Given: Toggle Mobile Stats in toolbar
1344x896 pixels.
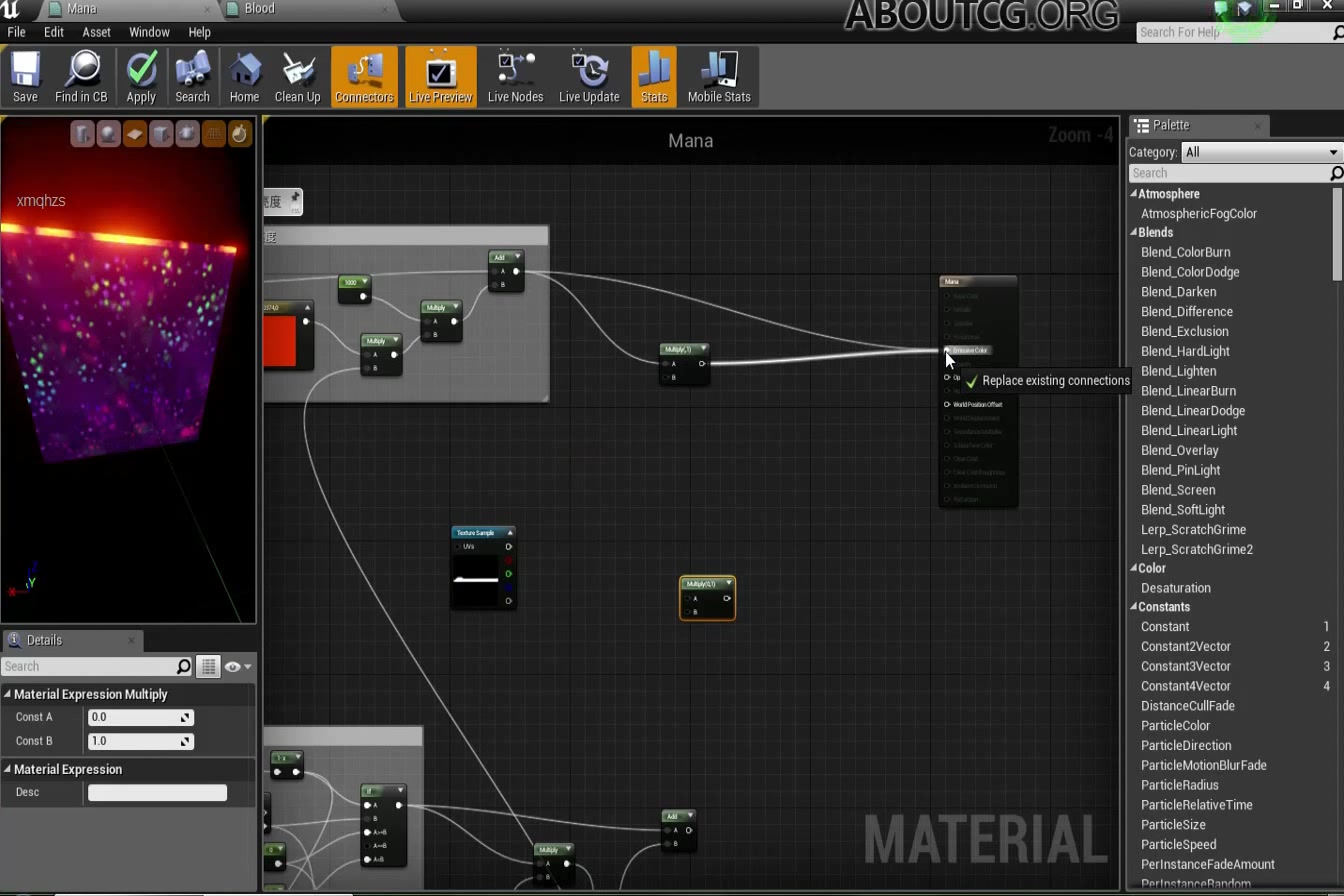Looking at the screenshot, I should 719,77.
